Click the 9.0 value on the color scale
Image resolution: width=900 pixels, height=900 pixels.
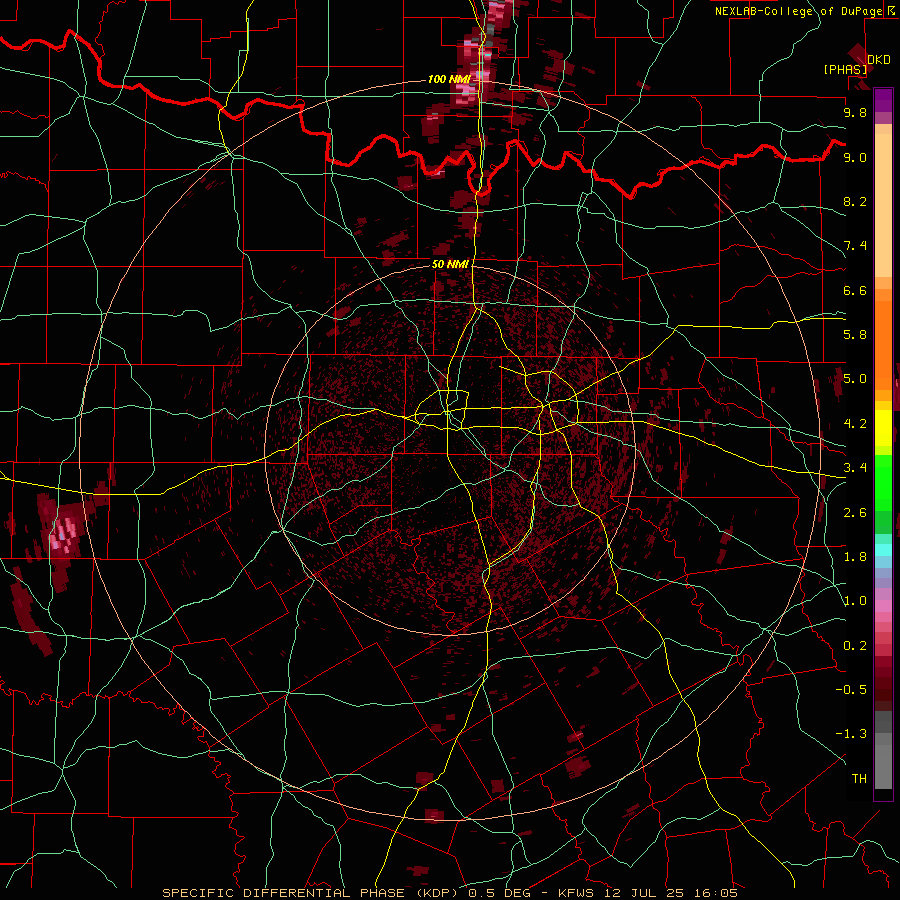click(855, 157)
